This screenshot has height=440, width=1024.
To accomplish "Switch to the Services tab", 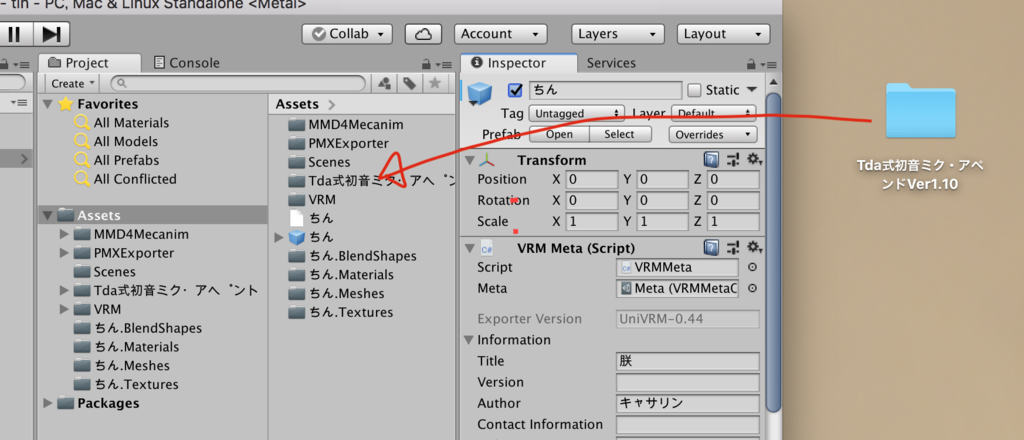I will [611, 63].
